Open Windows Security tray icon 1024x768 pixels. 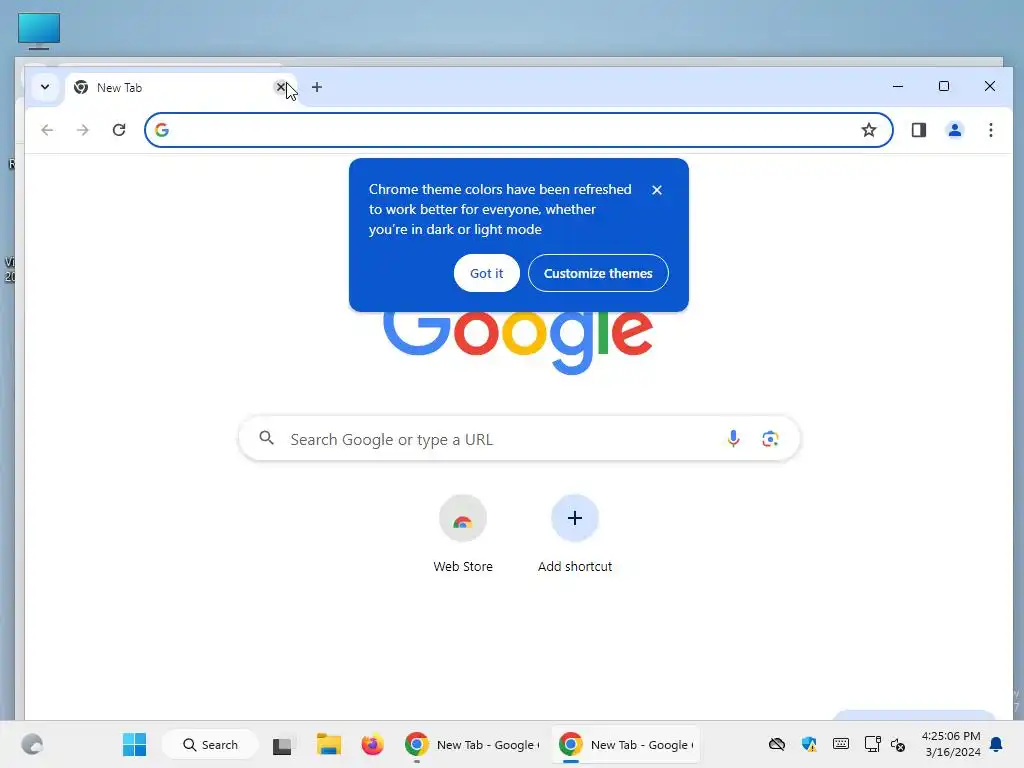coord(808,744)
